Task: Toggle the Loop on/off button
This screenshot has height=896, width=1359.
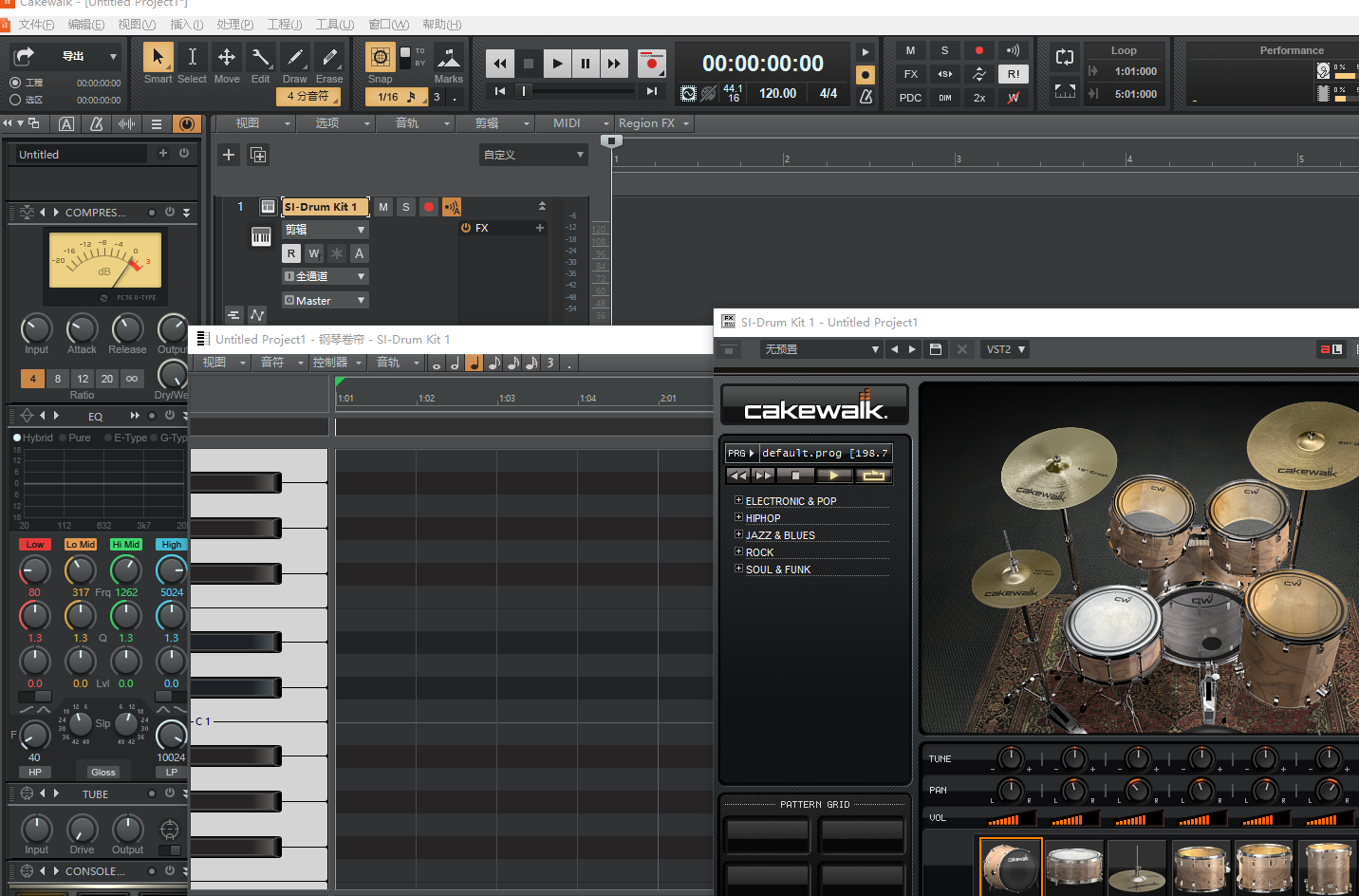Action: [1065, 57]
